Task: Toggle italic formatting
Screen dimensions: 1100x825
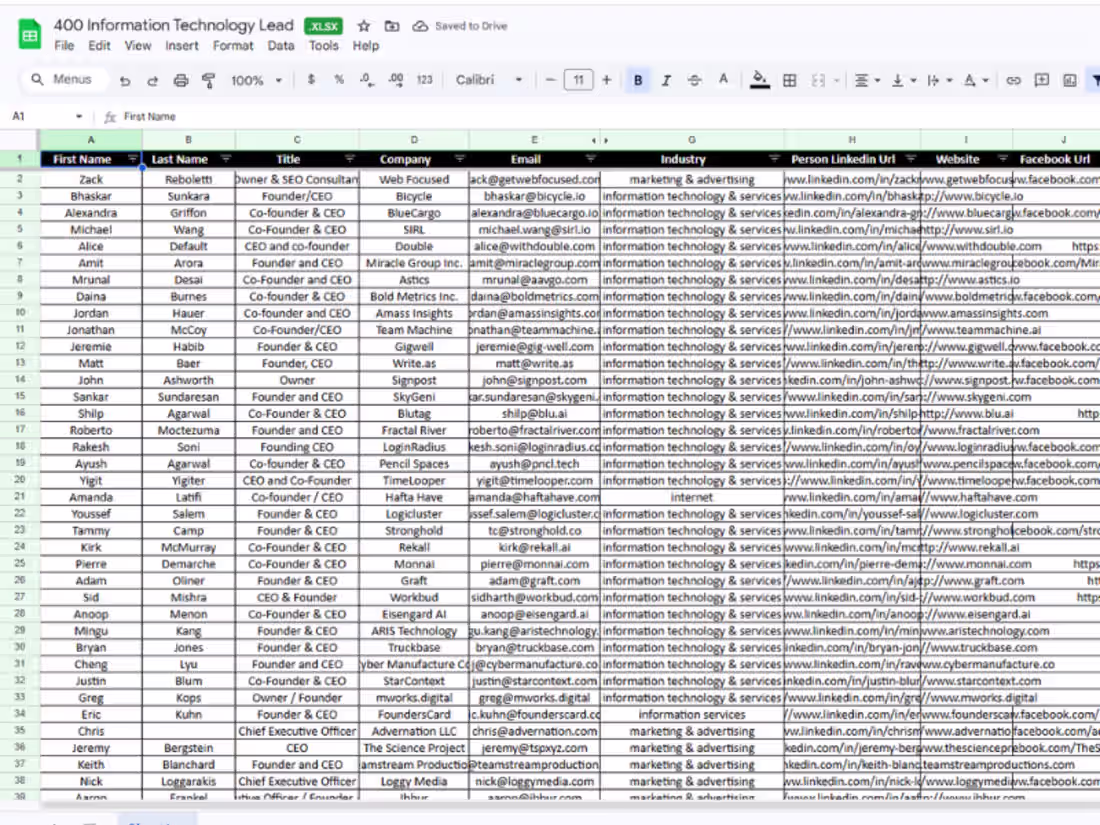Action: [666, 80]
